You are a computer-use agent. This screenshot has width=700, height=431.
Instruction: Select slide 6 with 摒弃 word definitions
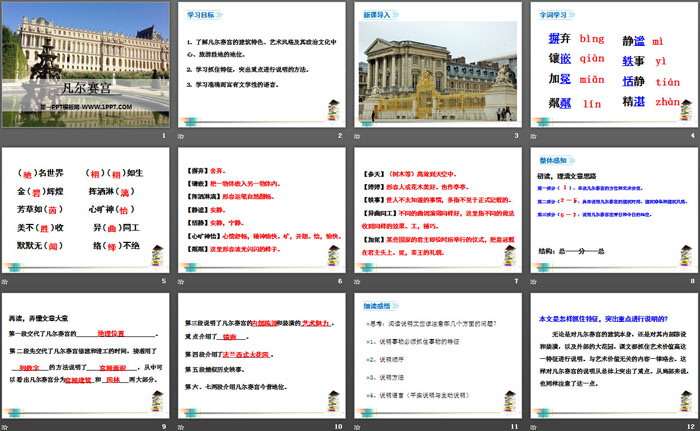[x=262, y=210]
